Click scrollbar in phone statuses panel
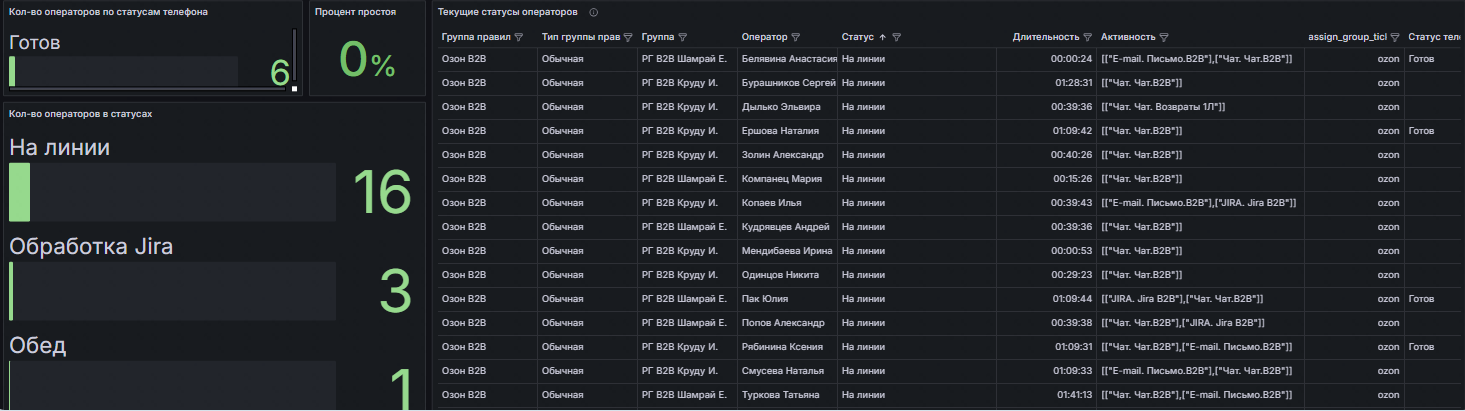The image size is (1465, 411). [x=294, y=58]
